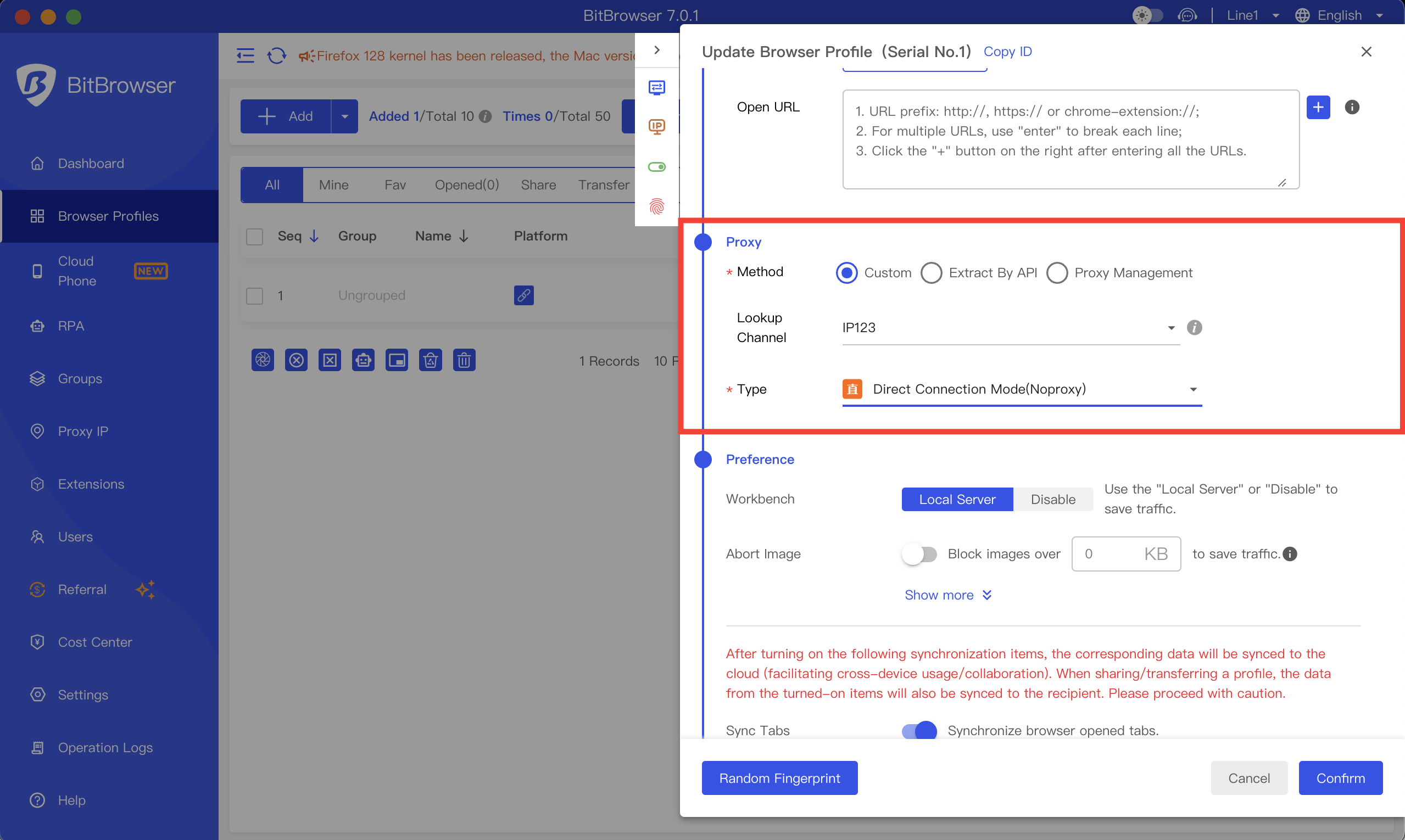Click the plus button beside Open URL

pos(1318,107)
